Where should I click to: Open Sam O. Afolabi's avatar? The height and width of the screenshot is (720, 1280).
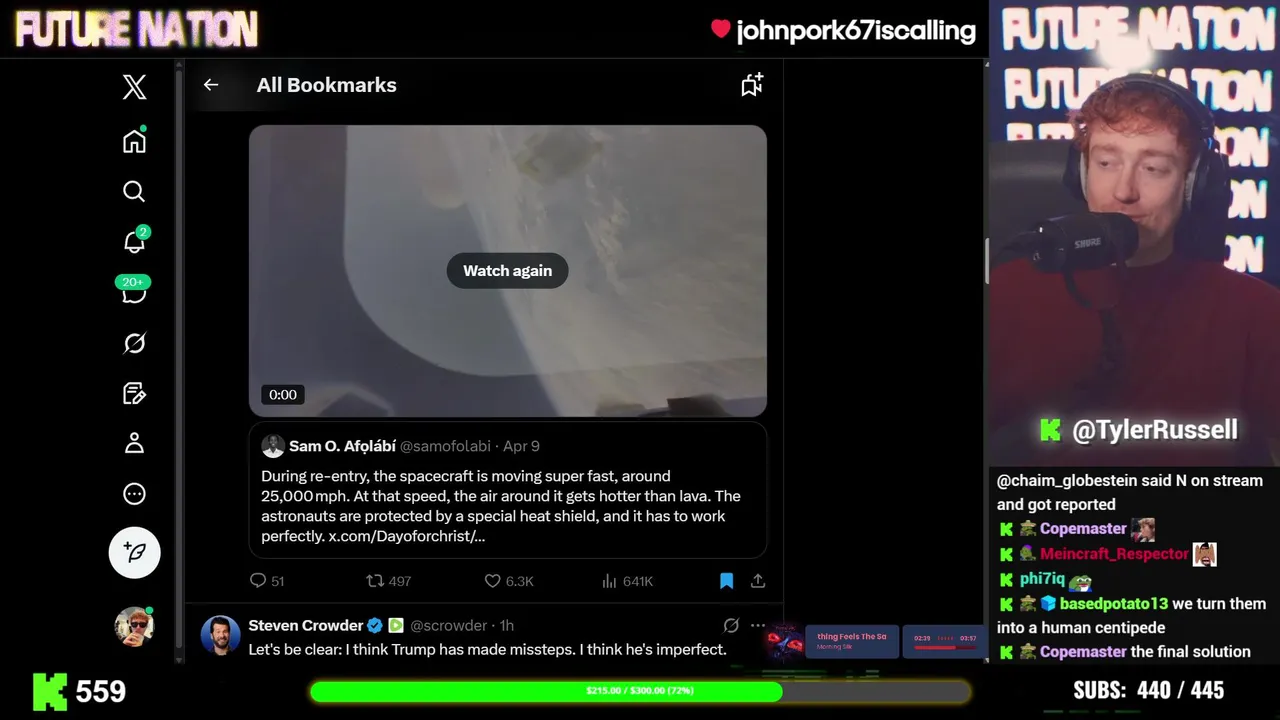[x=273, y=446]
